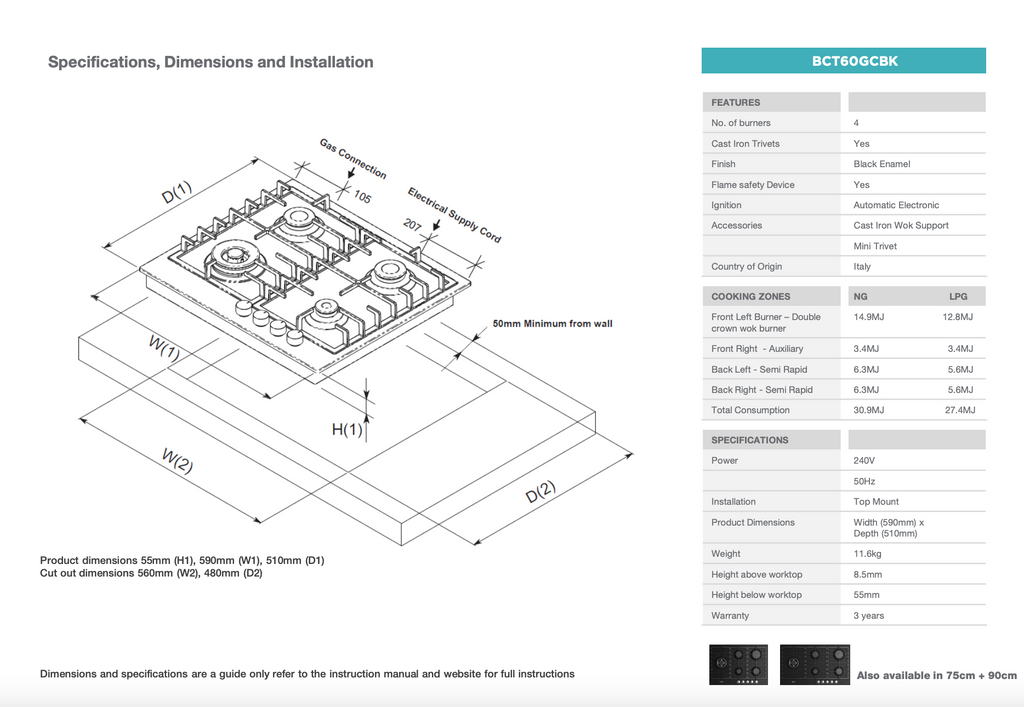Click the 'Specifications, Dimensions and Installation' heading
This screenshot has height=707, width=1024.
coord(211,62)
